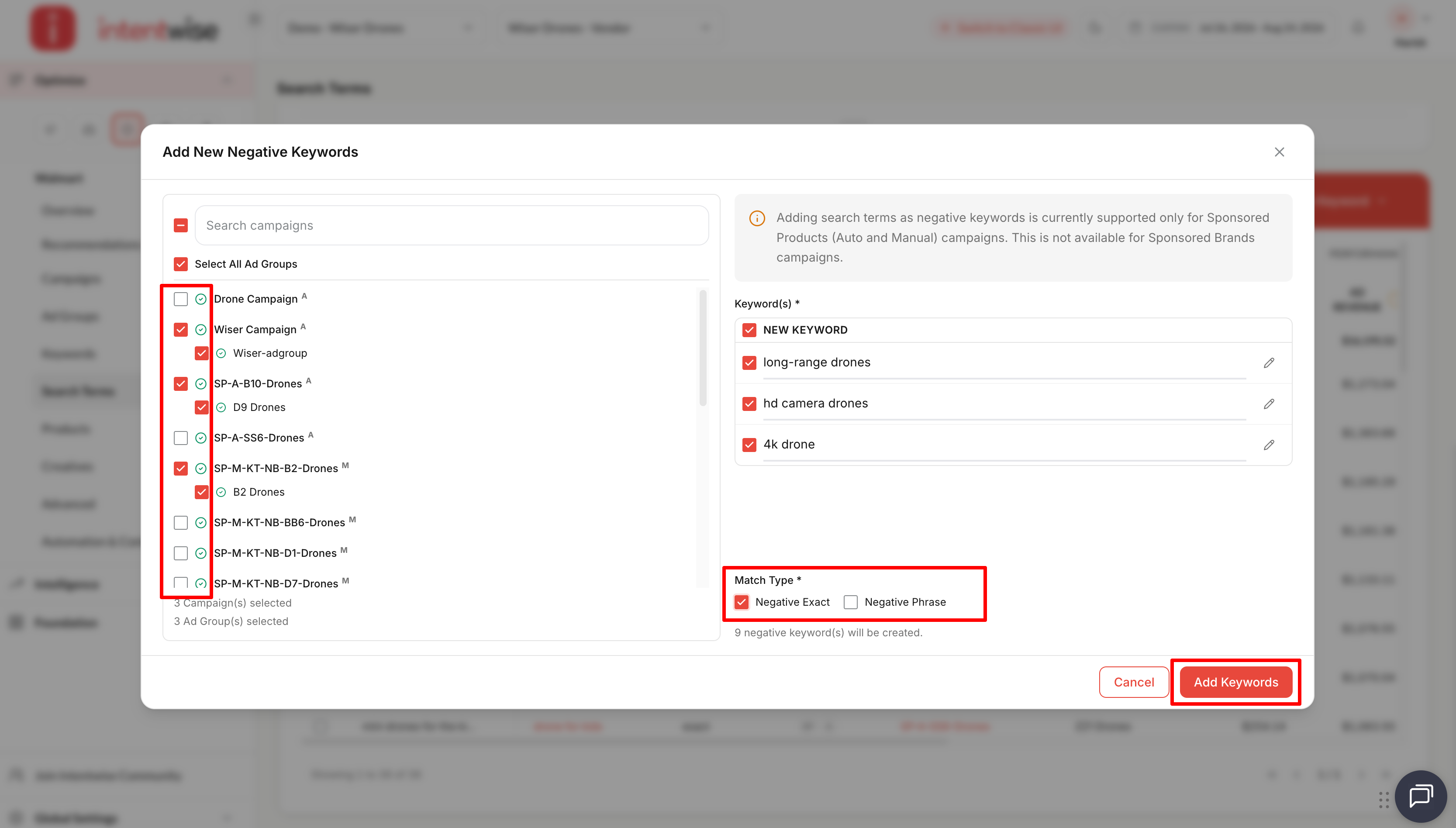Click the Add Keywords button

1236,683
